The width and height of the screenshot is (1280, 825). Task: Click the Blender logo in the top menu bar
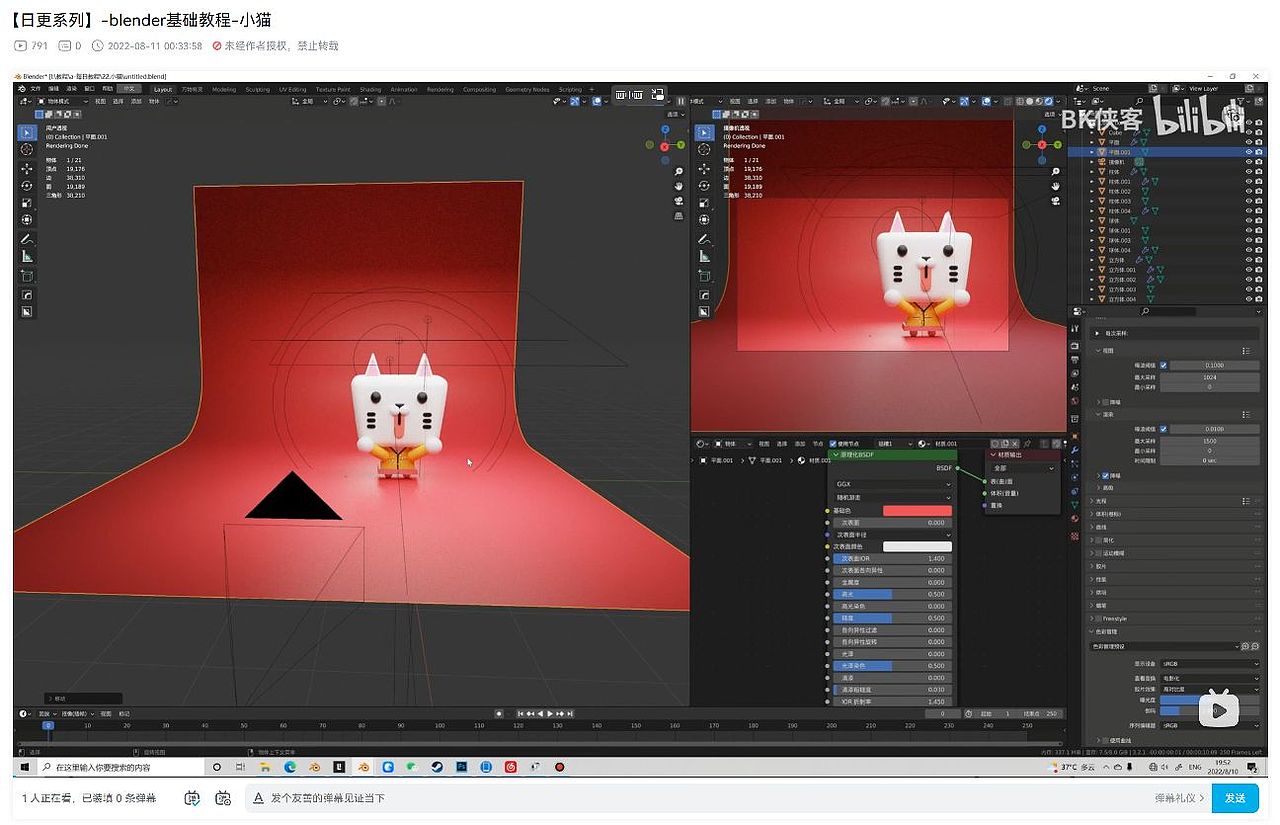pos(21,89)
